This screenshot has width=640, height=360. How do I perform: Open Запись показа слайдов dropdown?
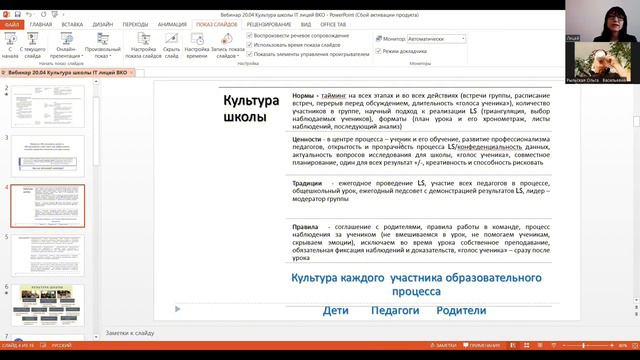pyautogui.click(x=227, y=45)
